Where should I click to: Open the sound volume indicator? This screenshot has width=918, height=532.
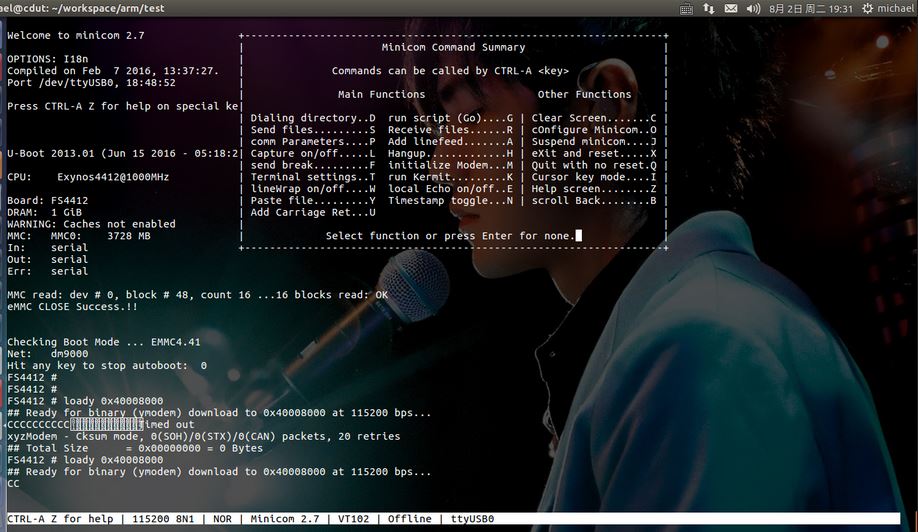(x=755, y=8)
